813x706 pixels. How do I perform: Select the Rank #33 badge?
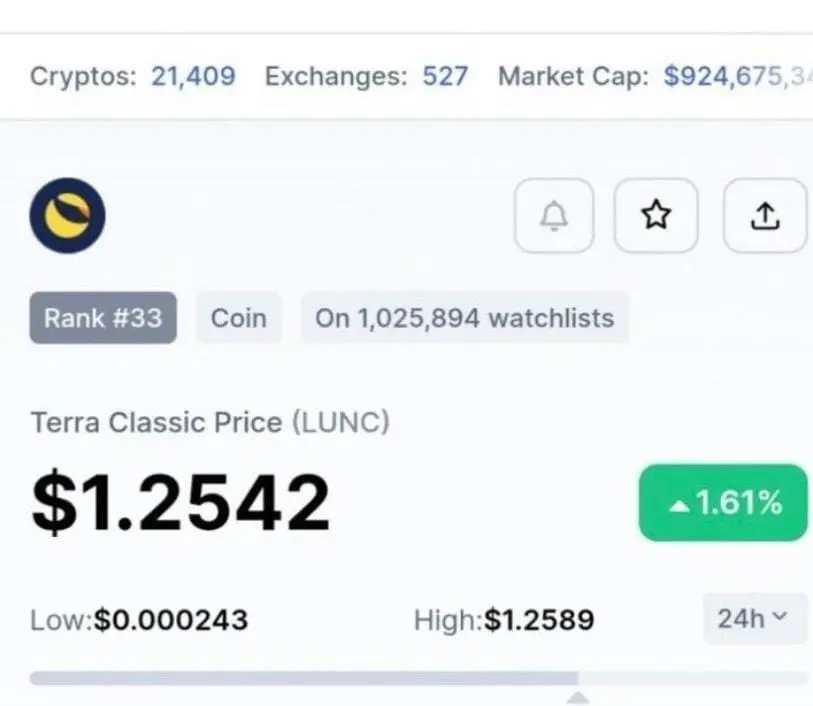pos(103,318)
